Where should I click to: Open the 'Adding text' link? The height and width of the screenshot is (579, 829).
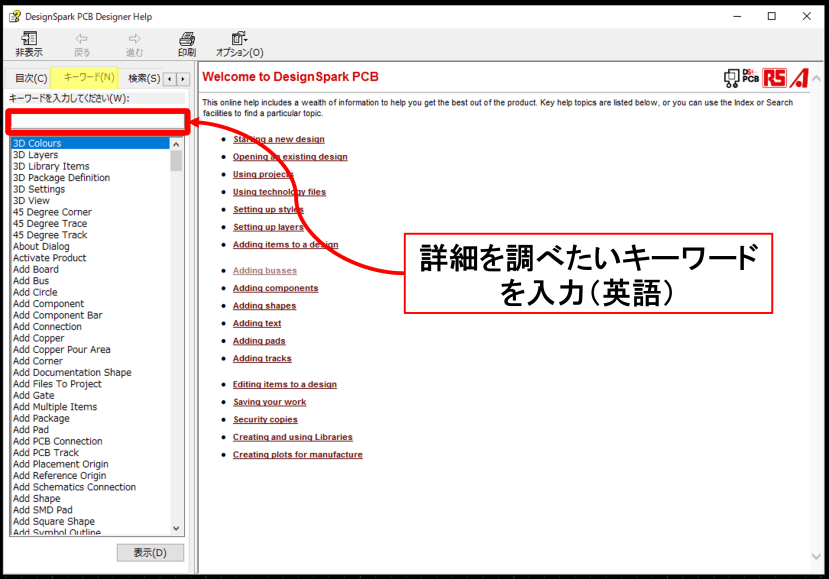click(257, 323)
